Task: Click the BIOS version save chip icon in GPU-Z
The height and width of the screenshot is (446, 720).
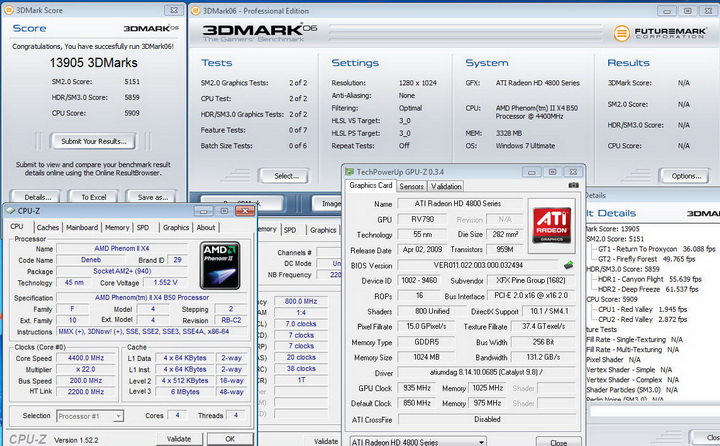Action: 568,265
